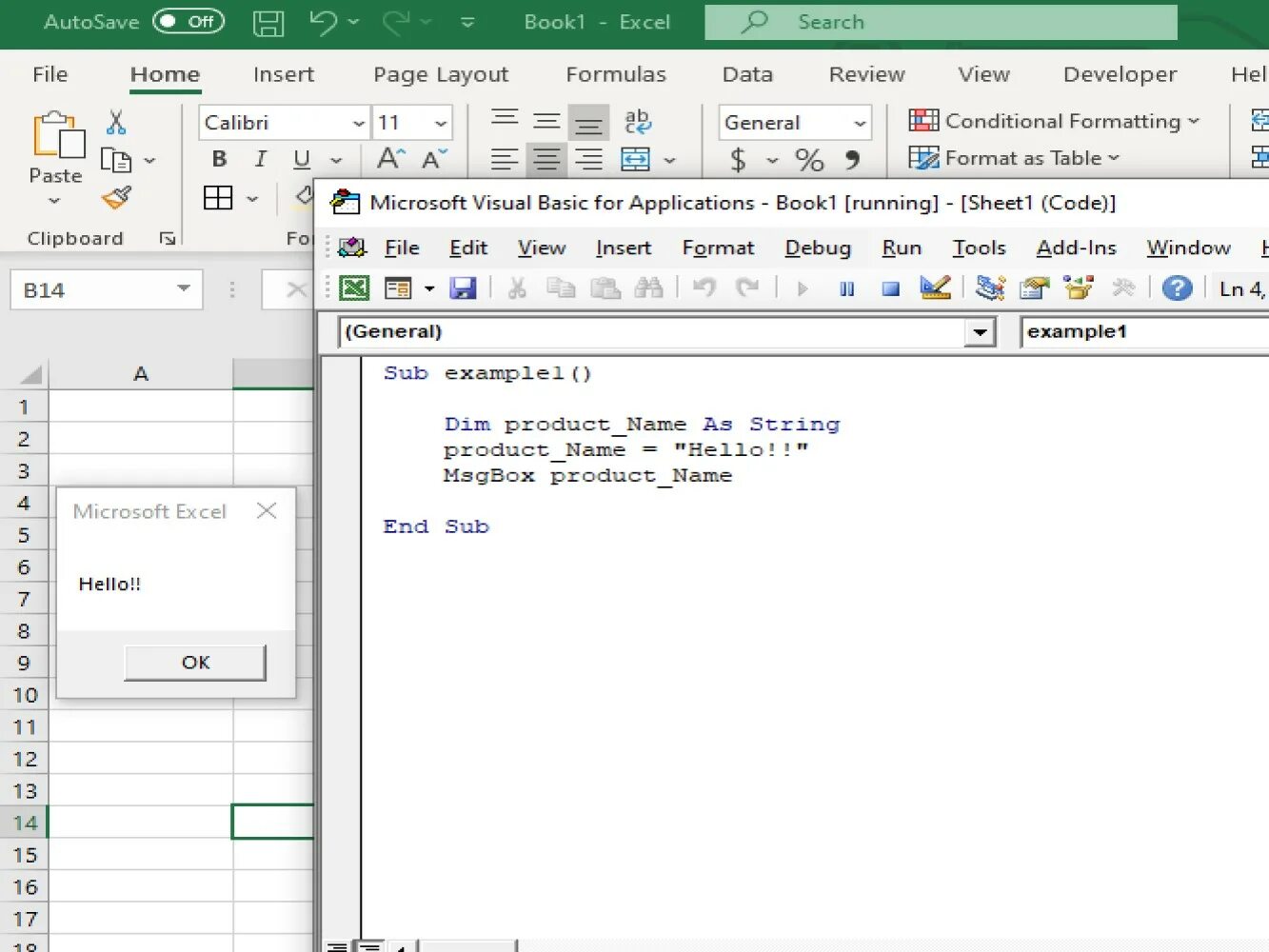Open Format as Table menu
Image resolution: width=1269 pixels, height=952 pixels.
pyautogui.click(x=1014, y=158)
